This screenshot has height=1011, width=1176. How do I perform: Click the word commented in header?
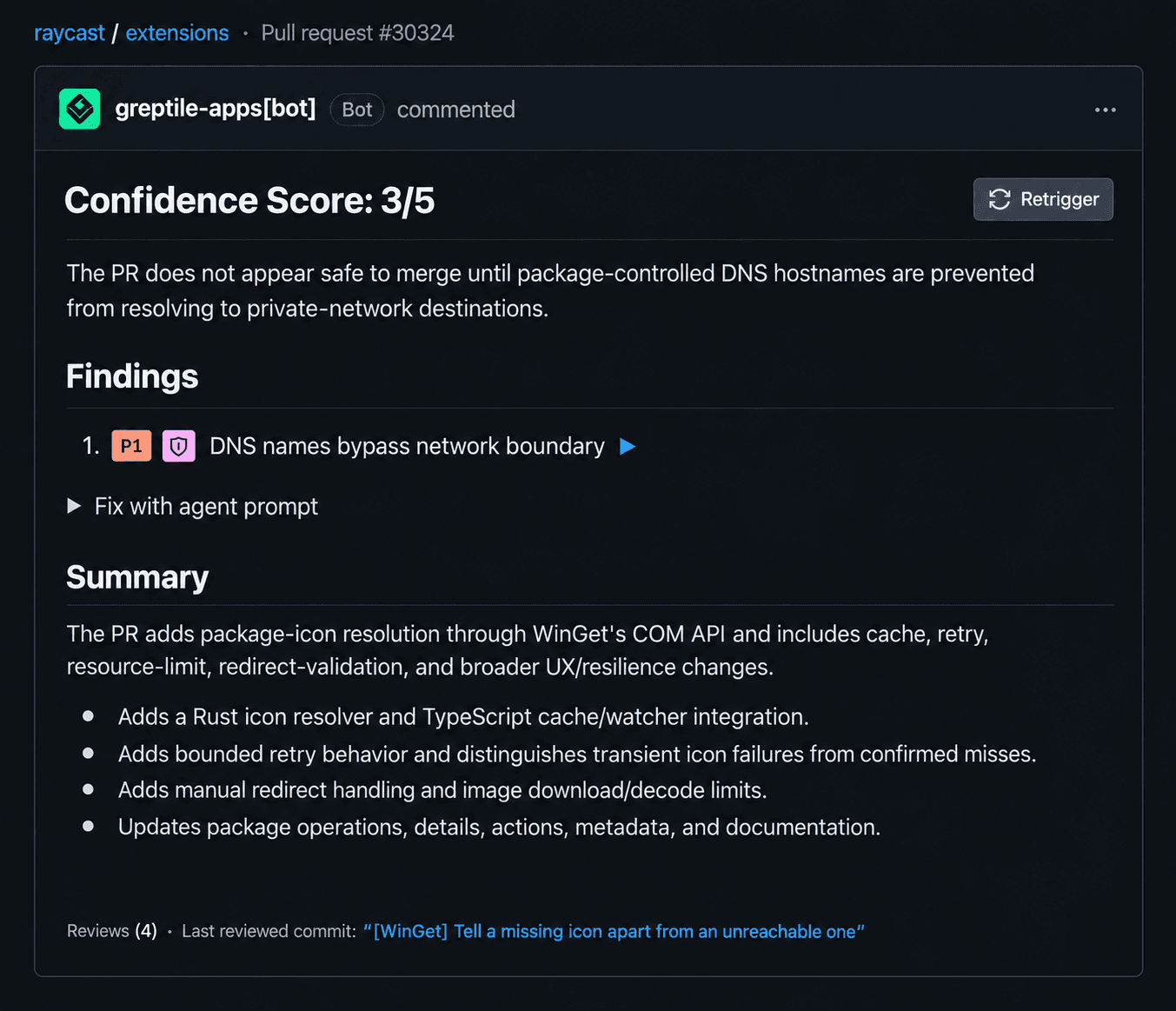pos(456,110)
